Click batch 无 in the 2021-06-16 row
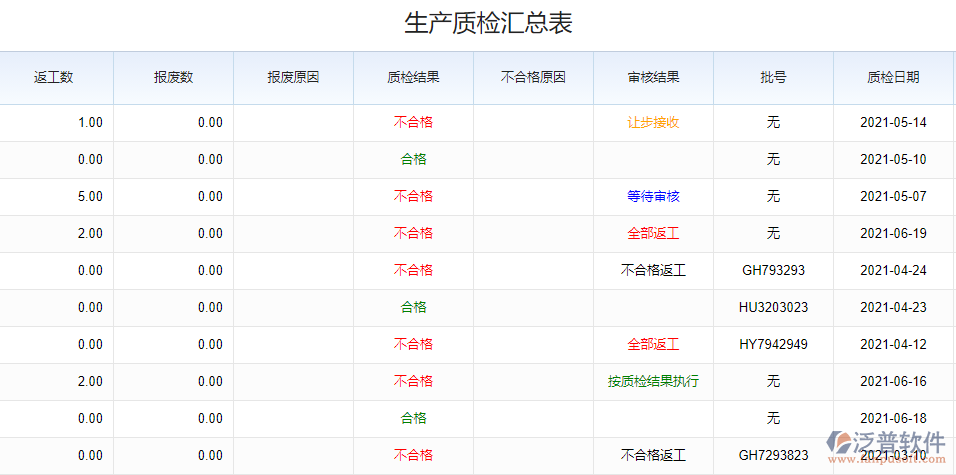This screenshot has height=475, width=956. pyautogui.click(x=773, y=382)
